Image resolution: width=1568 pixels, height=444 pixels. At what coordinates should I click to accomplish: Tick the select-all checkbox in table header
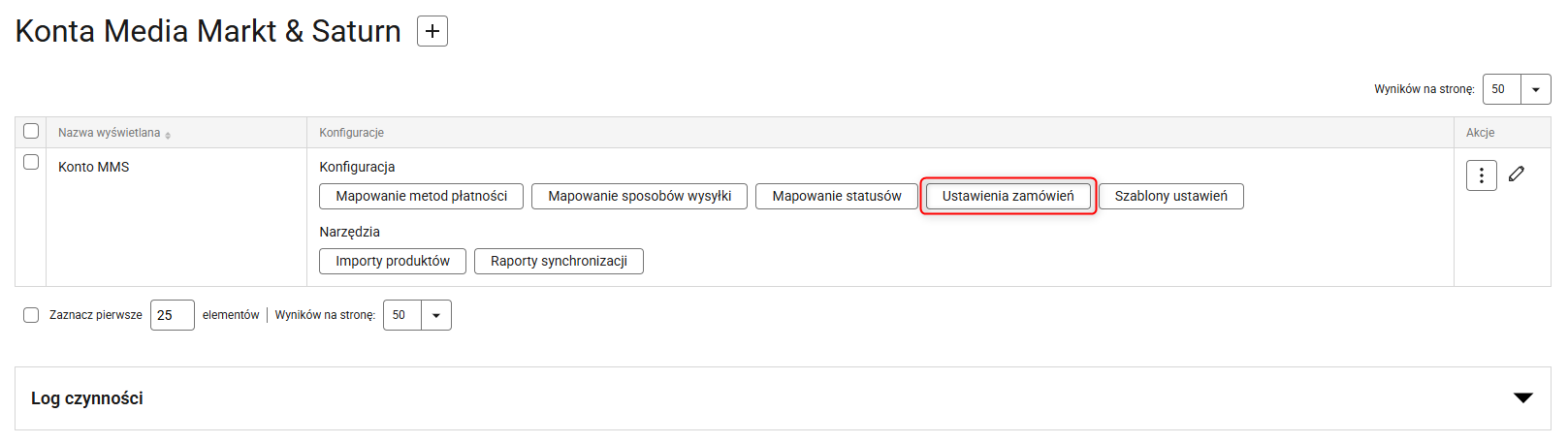(x=31, y=131)
